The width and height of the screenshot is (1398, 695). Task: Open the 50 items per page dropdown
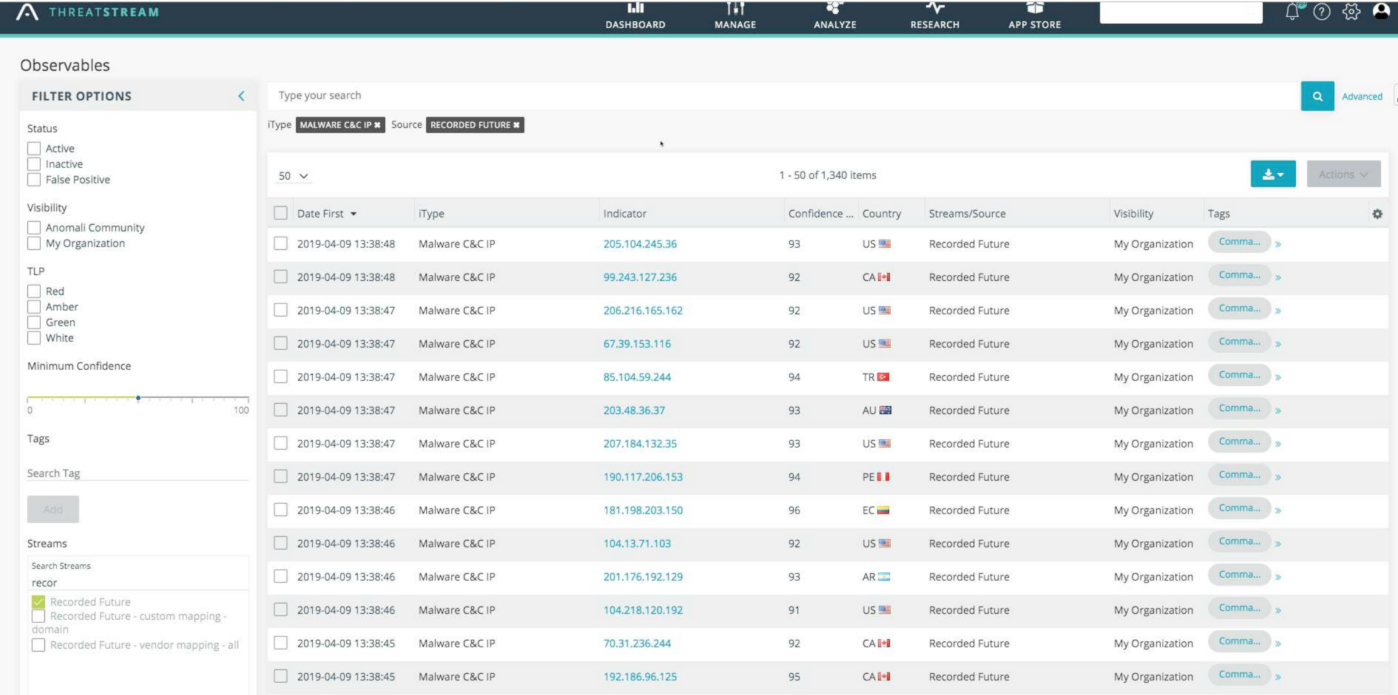[x=293, y=176]
